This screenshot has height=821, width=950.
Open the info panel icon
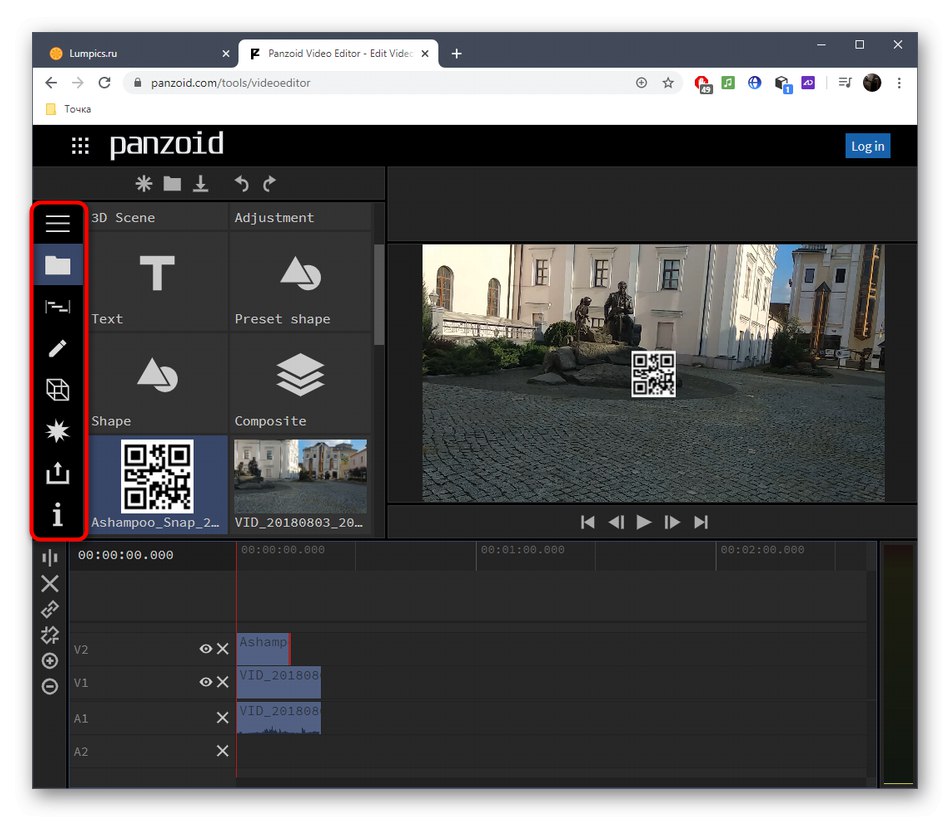[x=58, y=515]
